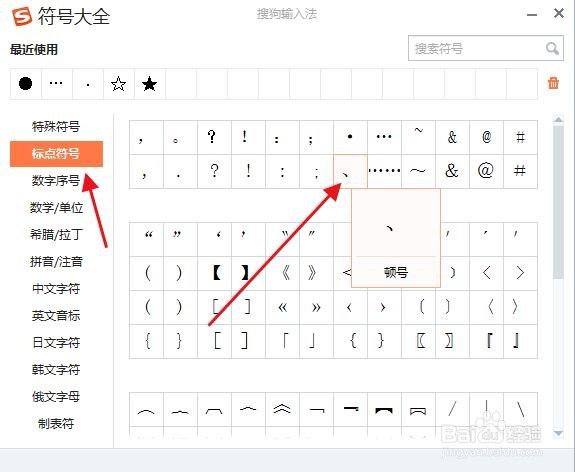Select the 俄文字母 category
Viewport: 575px width, 472px height.
point(56,396)
